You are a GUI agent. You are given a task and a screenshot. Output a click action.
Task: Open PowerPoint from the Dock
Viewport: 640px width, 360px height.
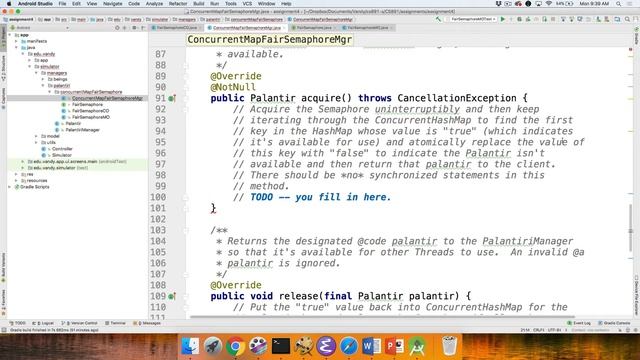point(394,347)
